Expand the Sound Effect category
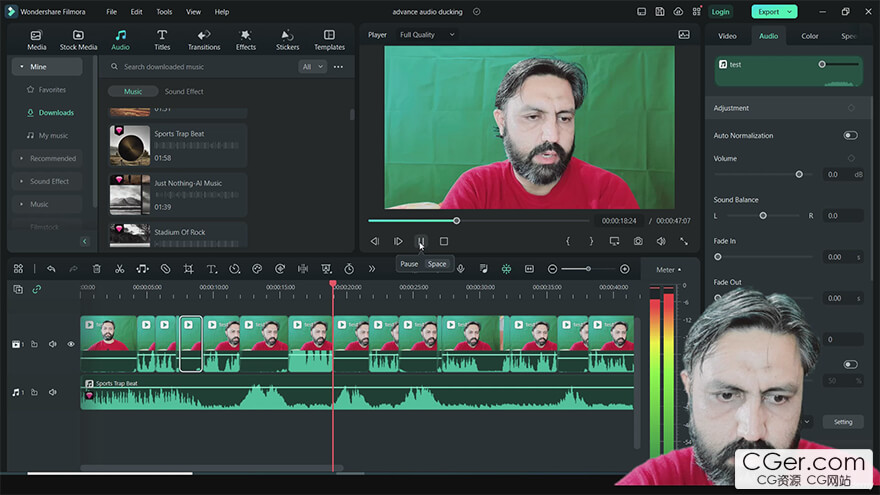Viewport: 880px width, 495px height. click(x=47, y=181)
